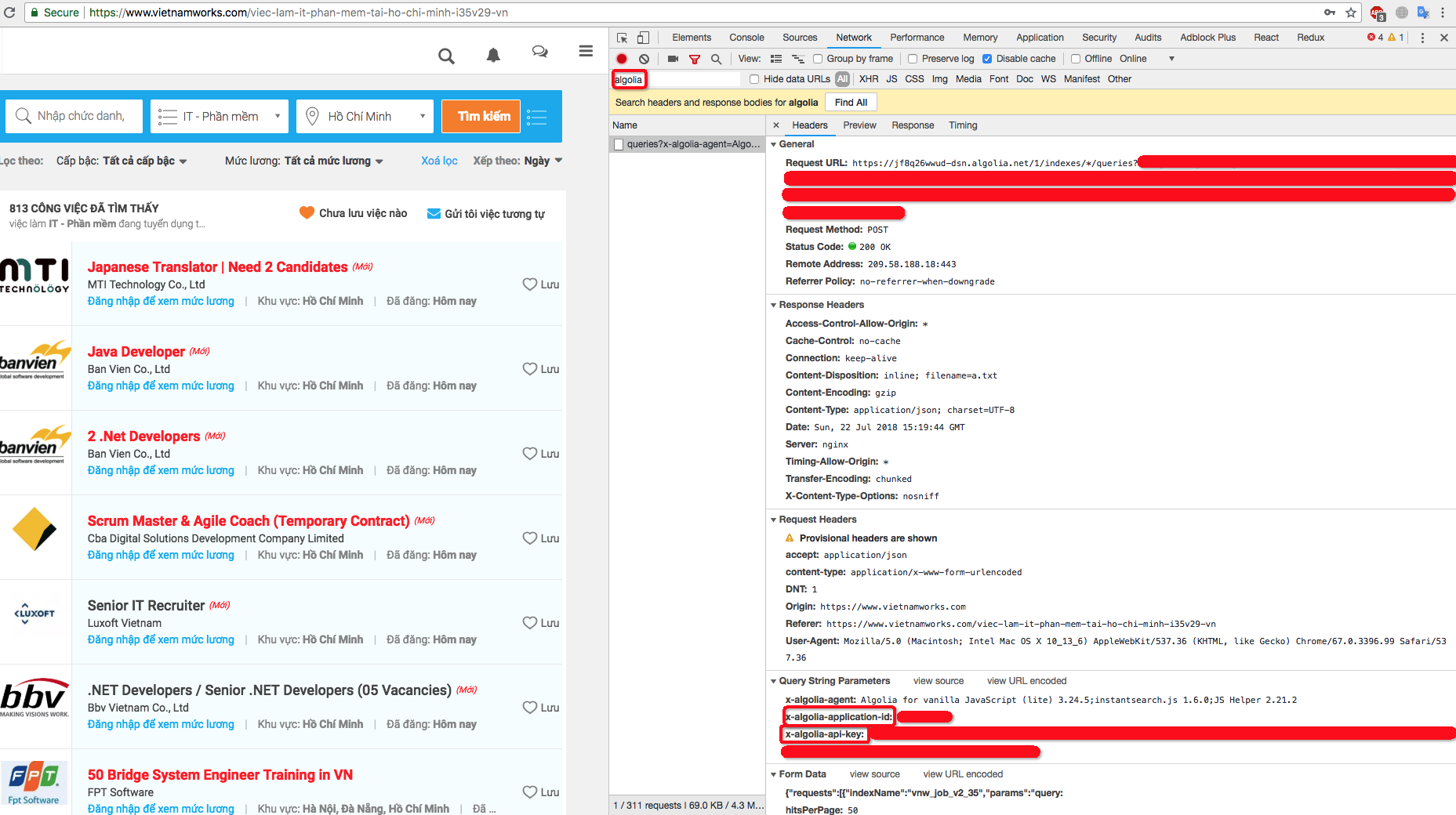Open the network throttling Online dropdown

point(1146,59)
